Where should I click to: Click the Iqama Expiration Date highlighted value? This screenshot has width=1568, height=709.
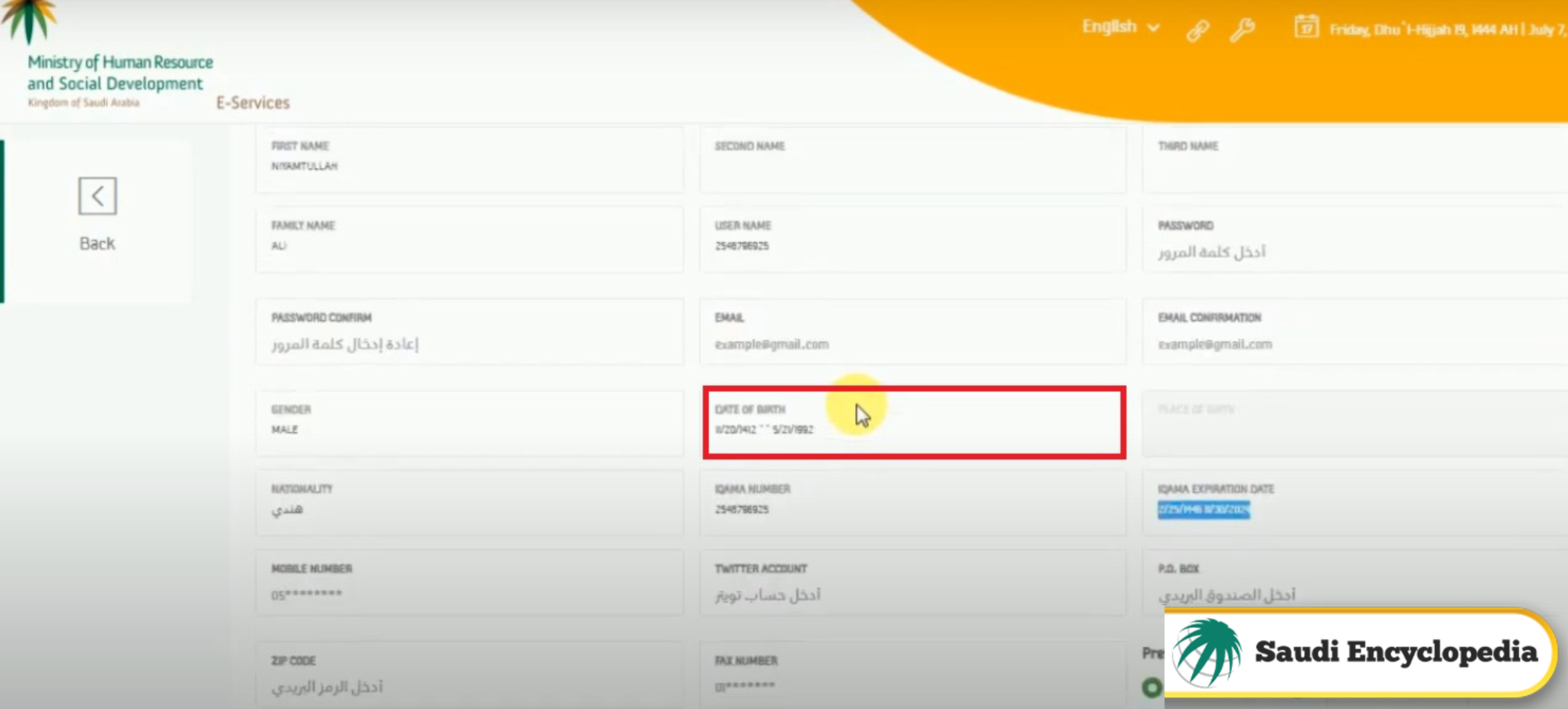(x=1203, y=510)
